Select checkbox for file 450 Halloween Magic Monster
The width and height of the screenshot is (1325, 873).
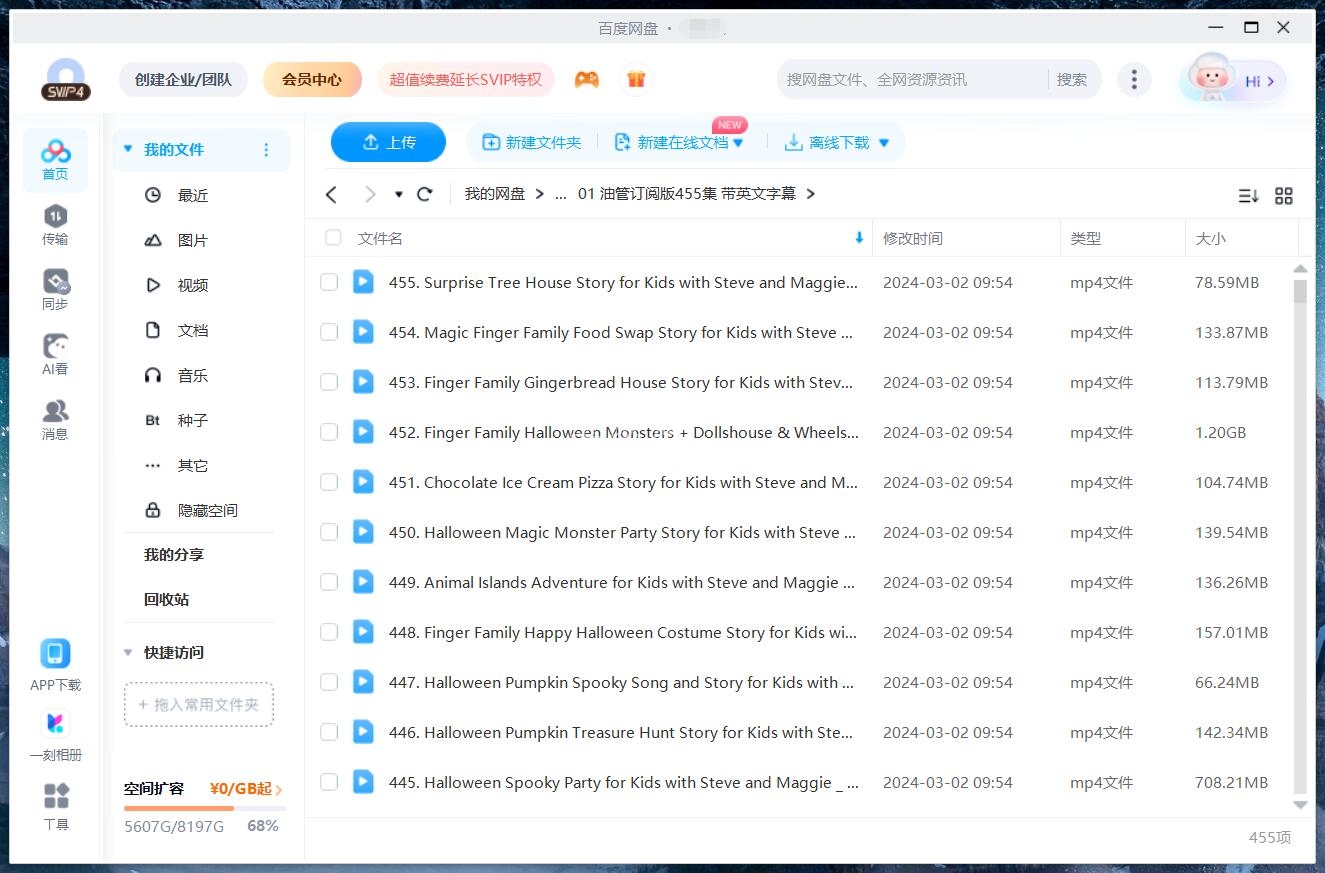click(329, 533)
